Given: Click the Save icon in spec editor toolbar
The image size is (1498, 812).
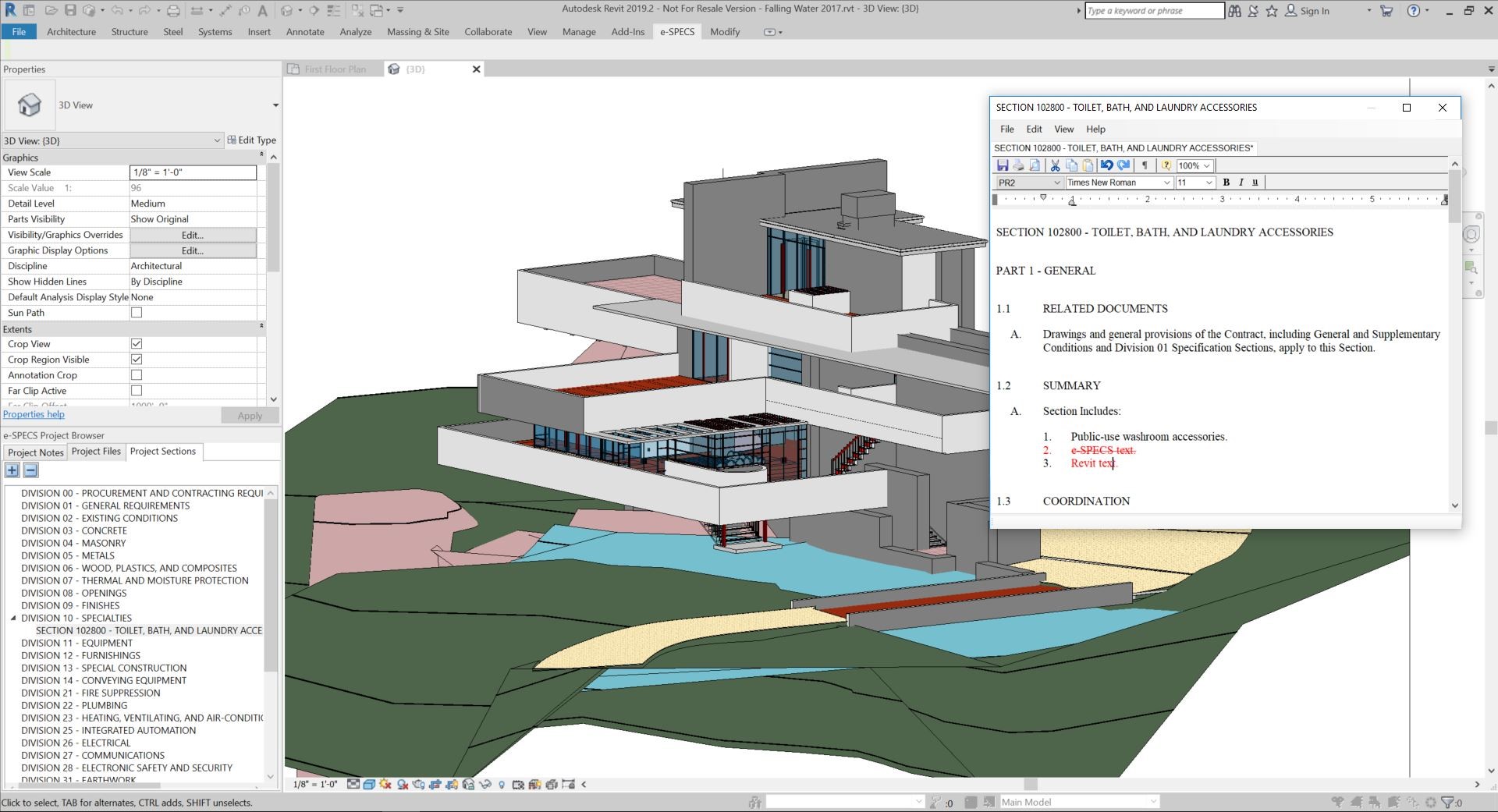Looking at the screenshot, I should [x=1003, y=165].
